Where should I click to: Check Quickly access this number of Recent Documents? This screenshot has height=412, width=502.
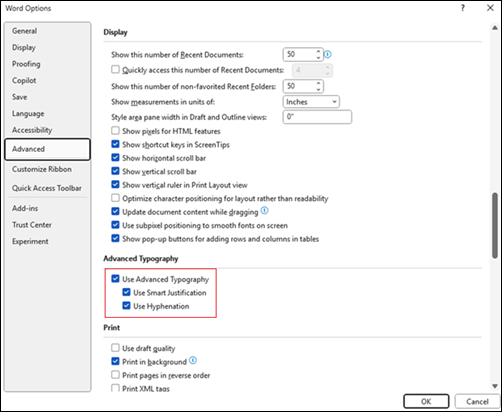[x=115, y=69]
